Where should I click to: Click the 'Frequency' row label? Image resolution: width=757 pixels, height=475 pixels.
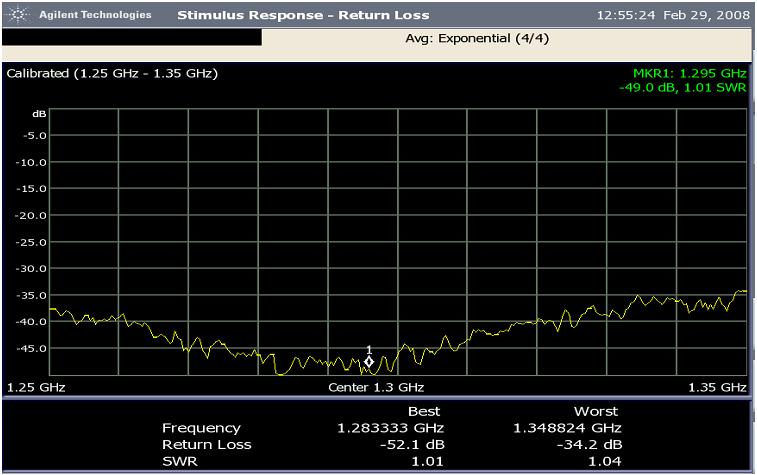[201, 428]
